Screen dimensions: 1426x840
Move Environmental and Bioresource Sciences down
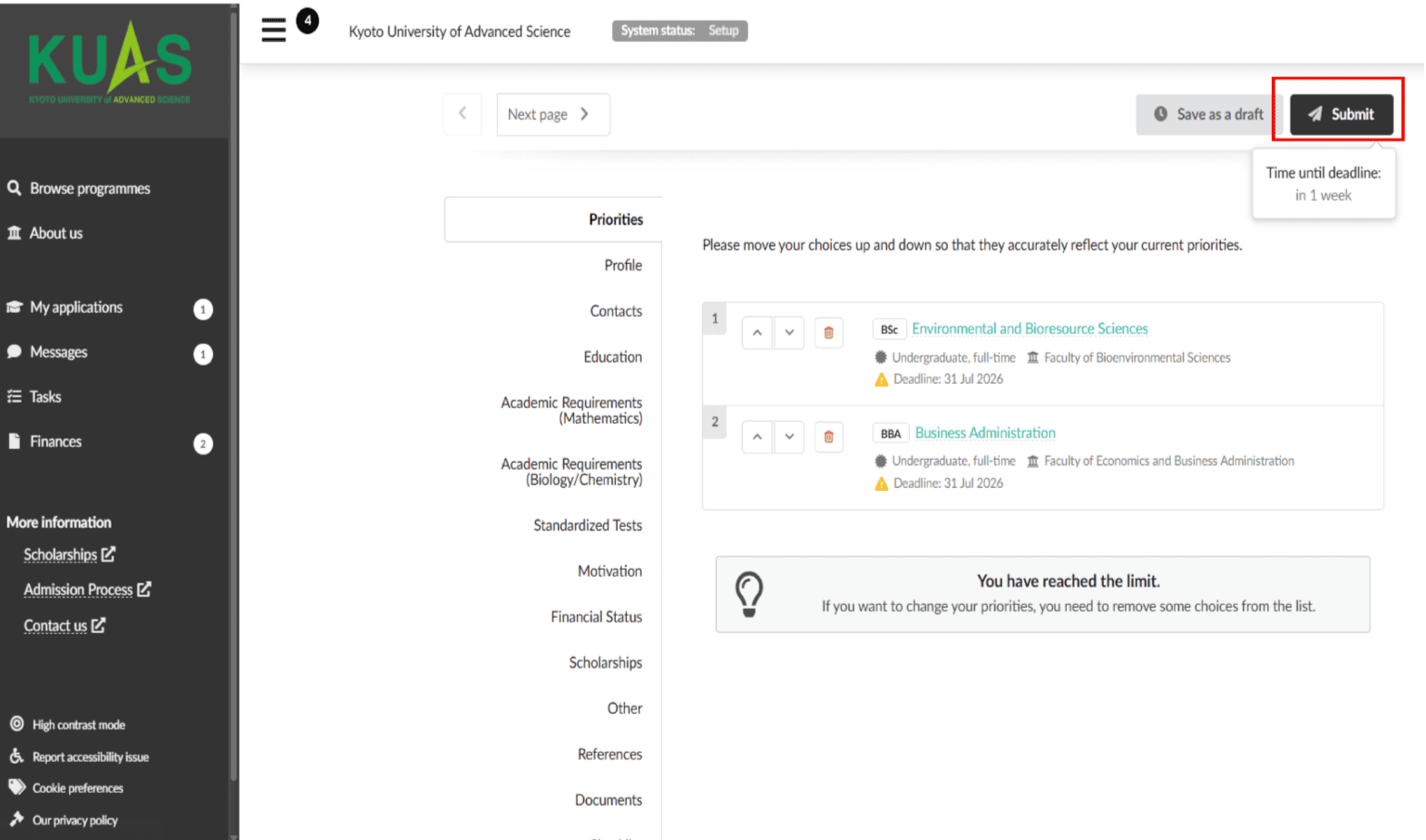[x=789, y=333]
